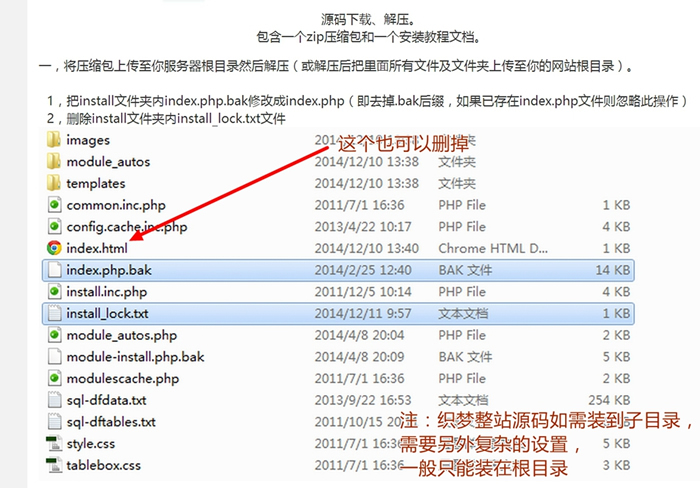Click the style.css file icon

(54, 443)
